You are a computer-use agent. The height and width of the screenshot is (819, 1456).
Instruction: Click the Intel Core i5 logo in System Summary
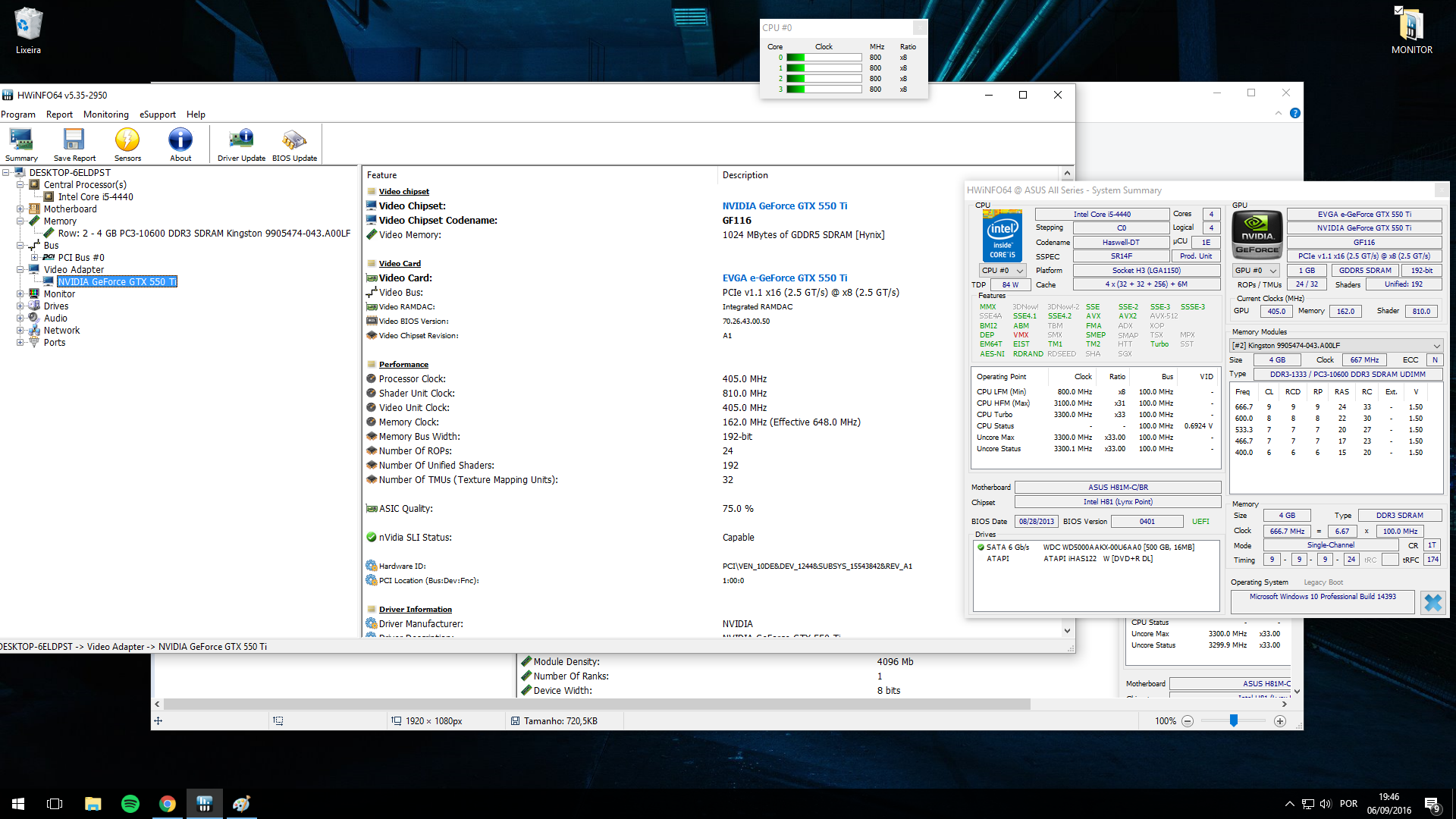1002,236
